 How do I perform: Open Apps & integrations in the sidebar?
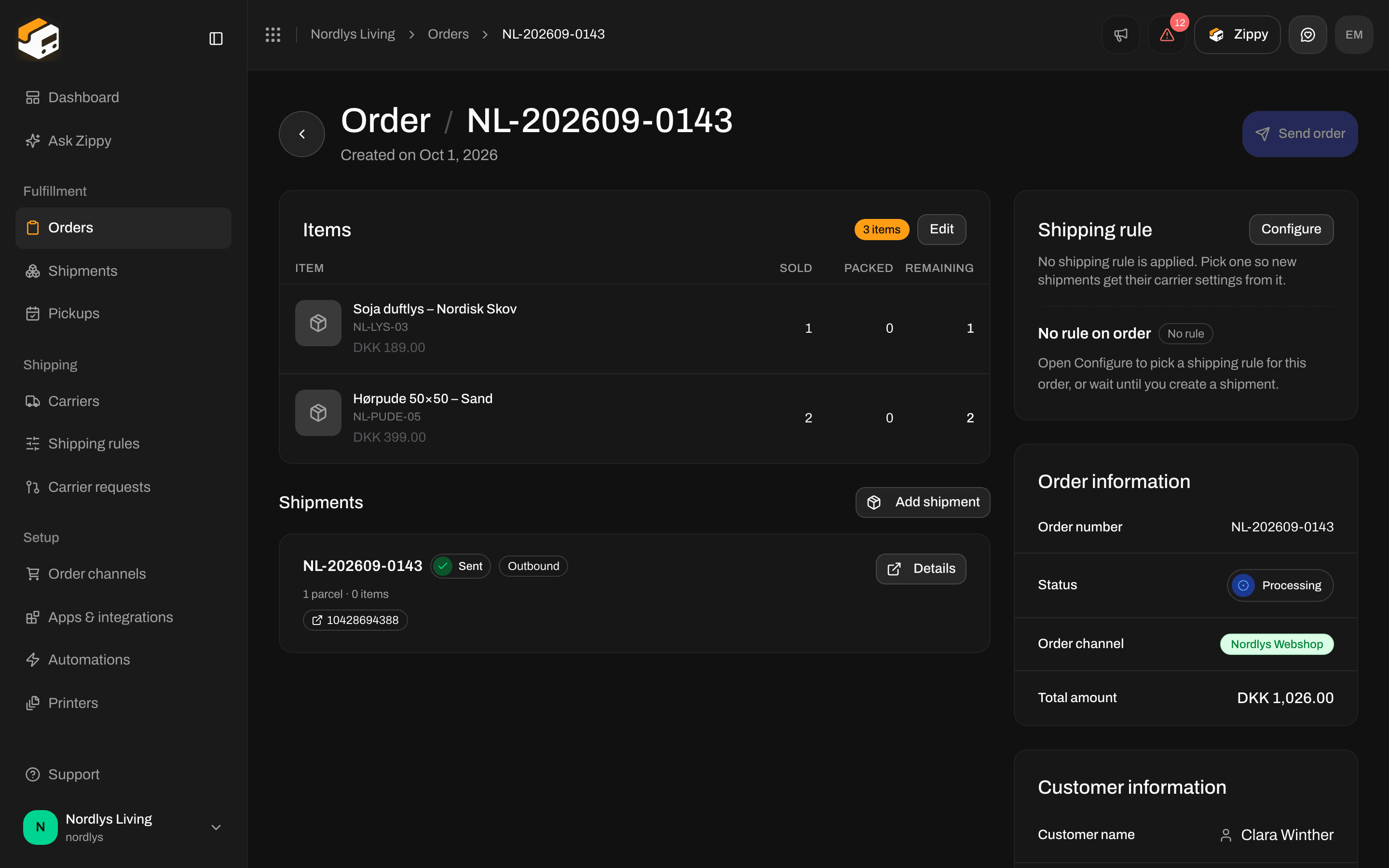coord(123,617)
